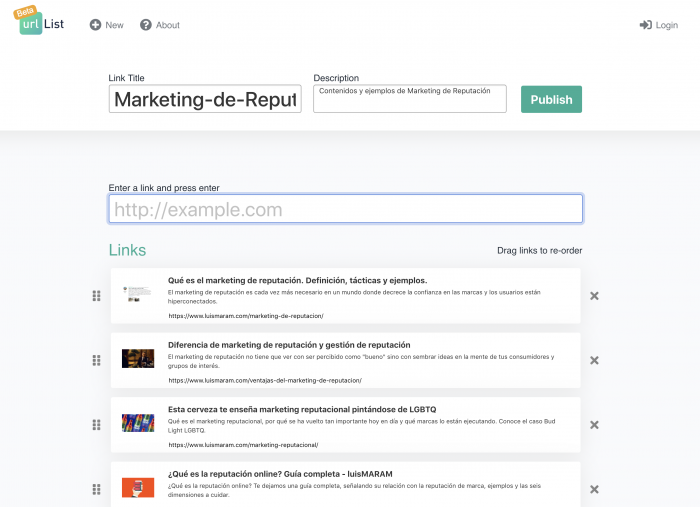This screenshot has height=507, width=700.
Task: Click drag handle beside 'Esta cerveza' card
Action: [97, 425]
